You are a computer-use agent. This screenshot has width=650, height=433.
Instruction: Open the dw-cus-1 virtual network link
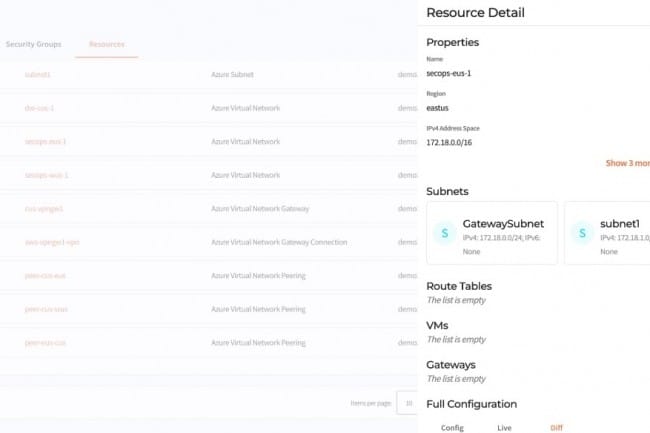[x=39, y=108]
